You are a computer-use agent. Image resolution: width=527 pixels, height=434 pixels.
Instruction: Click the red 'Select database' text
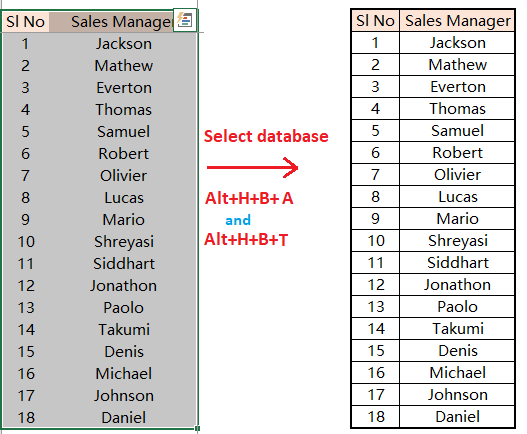click(x=266, y=136)
